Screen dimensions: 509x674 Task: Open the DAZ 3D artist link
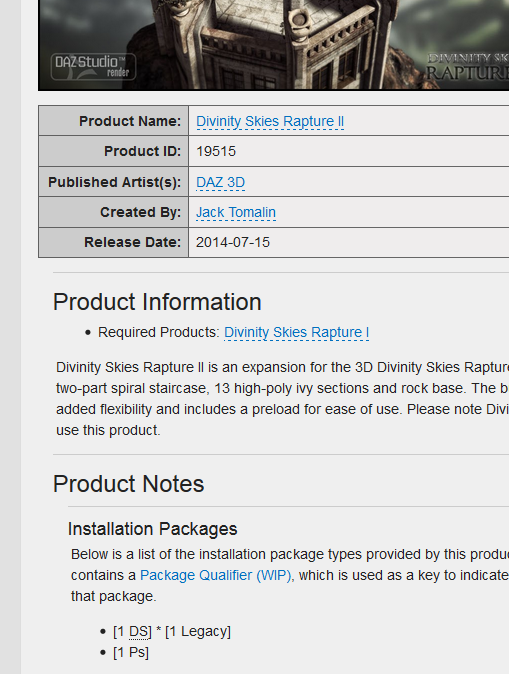pyautogui.click(x=221, y=182)
